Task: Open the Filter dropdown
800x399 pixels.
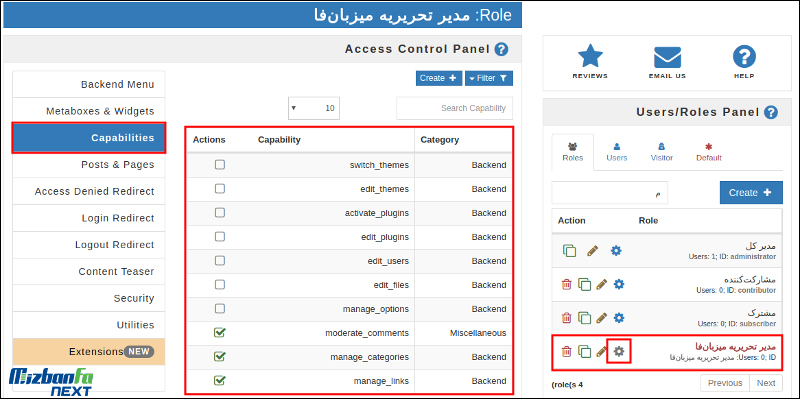Action: click(x=489, y=78)
